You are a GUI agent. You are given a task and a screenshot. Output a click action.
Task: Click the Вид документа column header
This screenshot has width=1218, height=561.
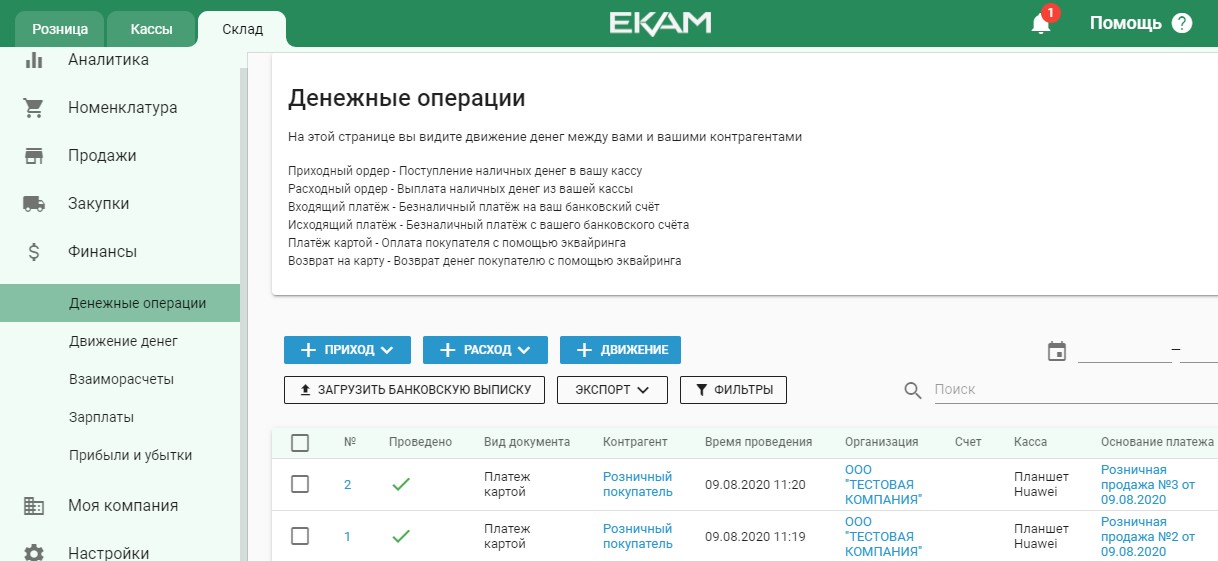[527, 442]
